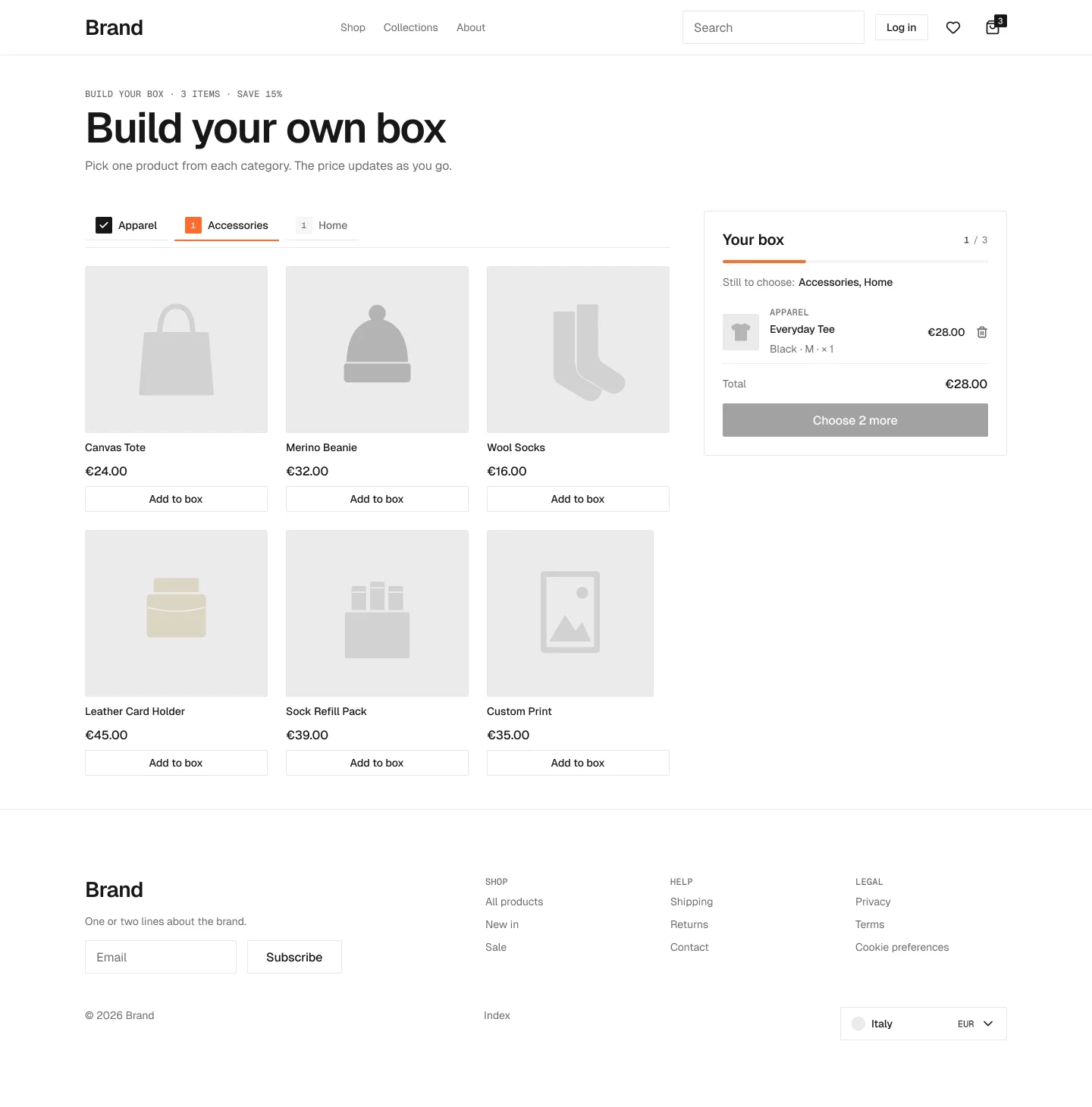Viewport: 1092px width, 1107px height.
Task: Open the wishlist heart icon
Action: pos(953,27)
